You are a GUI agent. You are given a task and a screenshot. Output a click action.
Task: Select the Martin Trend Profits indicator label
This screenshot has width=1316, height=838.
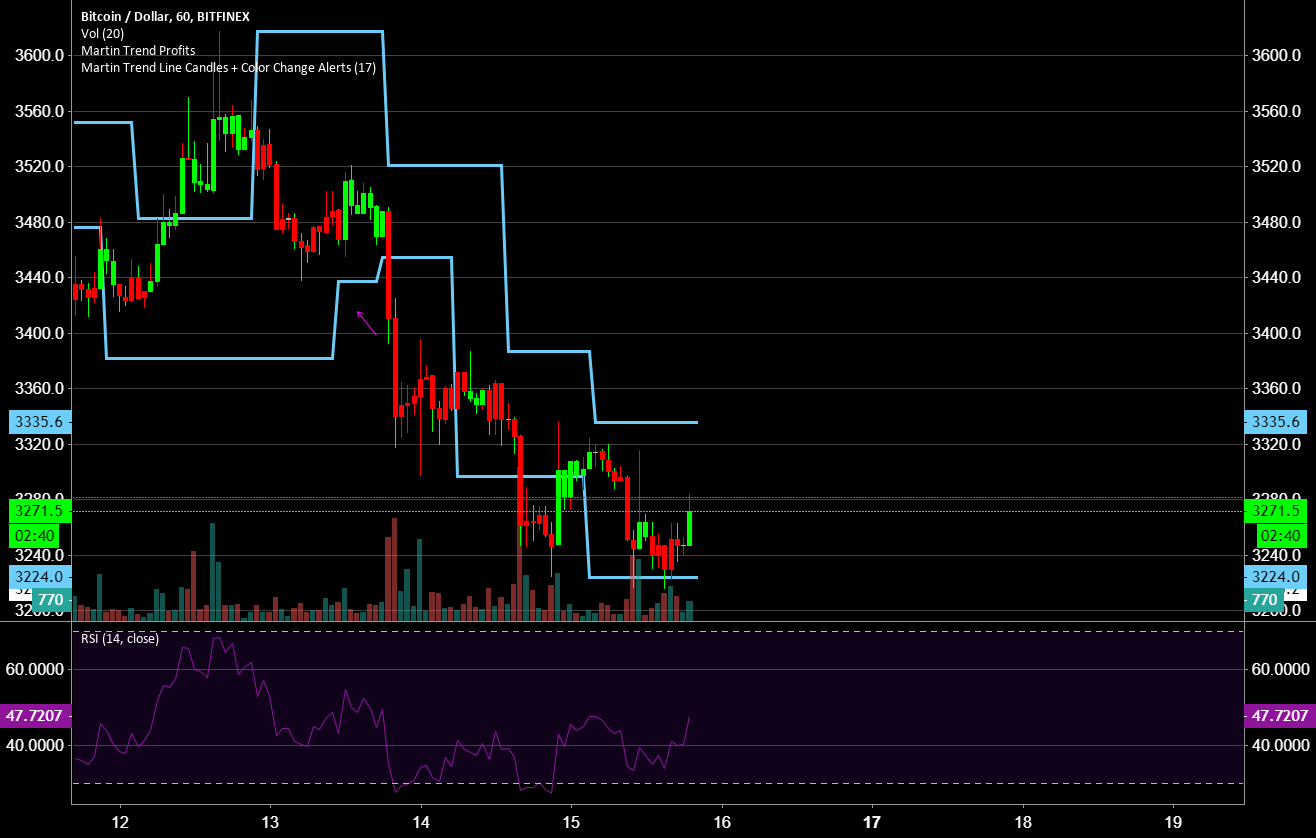[138, 50]
